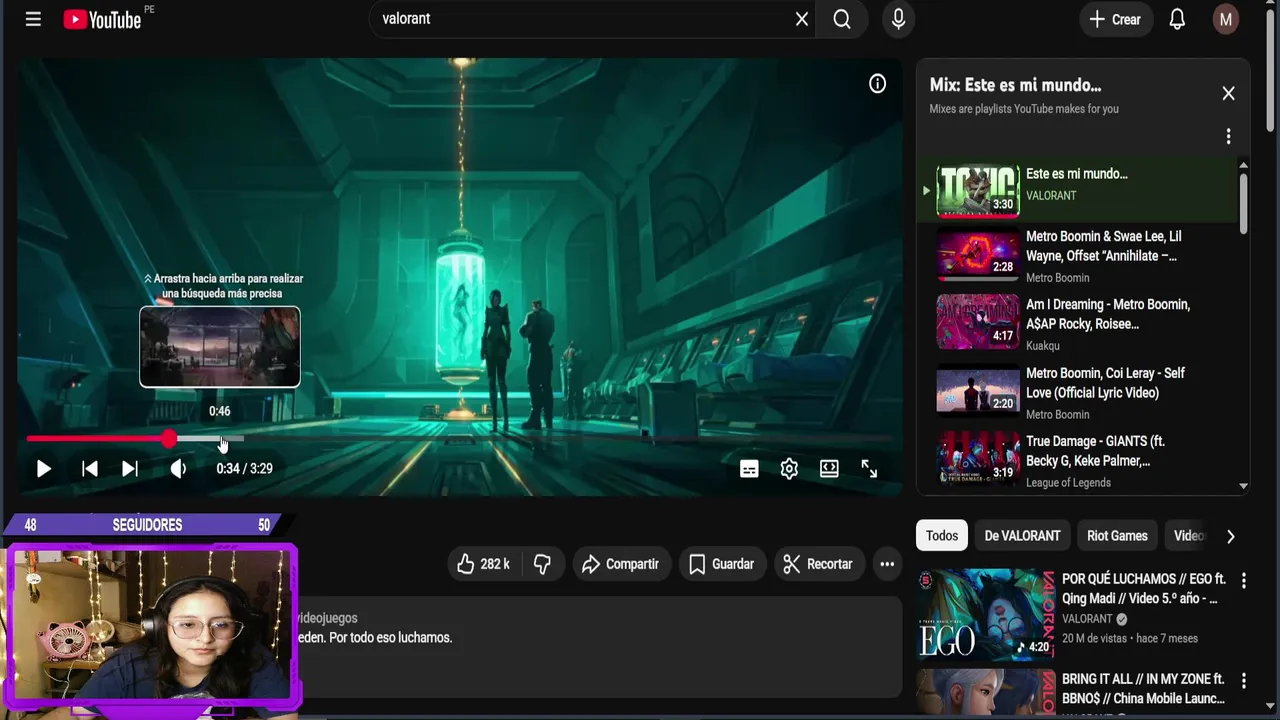Switch to theater mode

point(829,468)
